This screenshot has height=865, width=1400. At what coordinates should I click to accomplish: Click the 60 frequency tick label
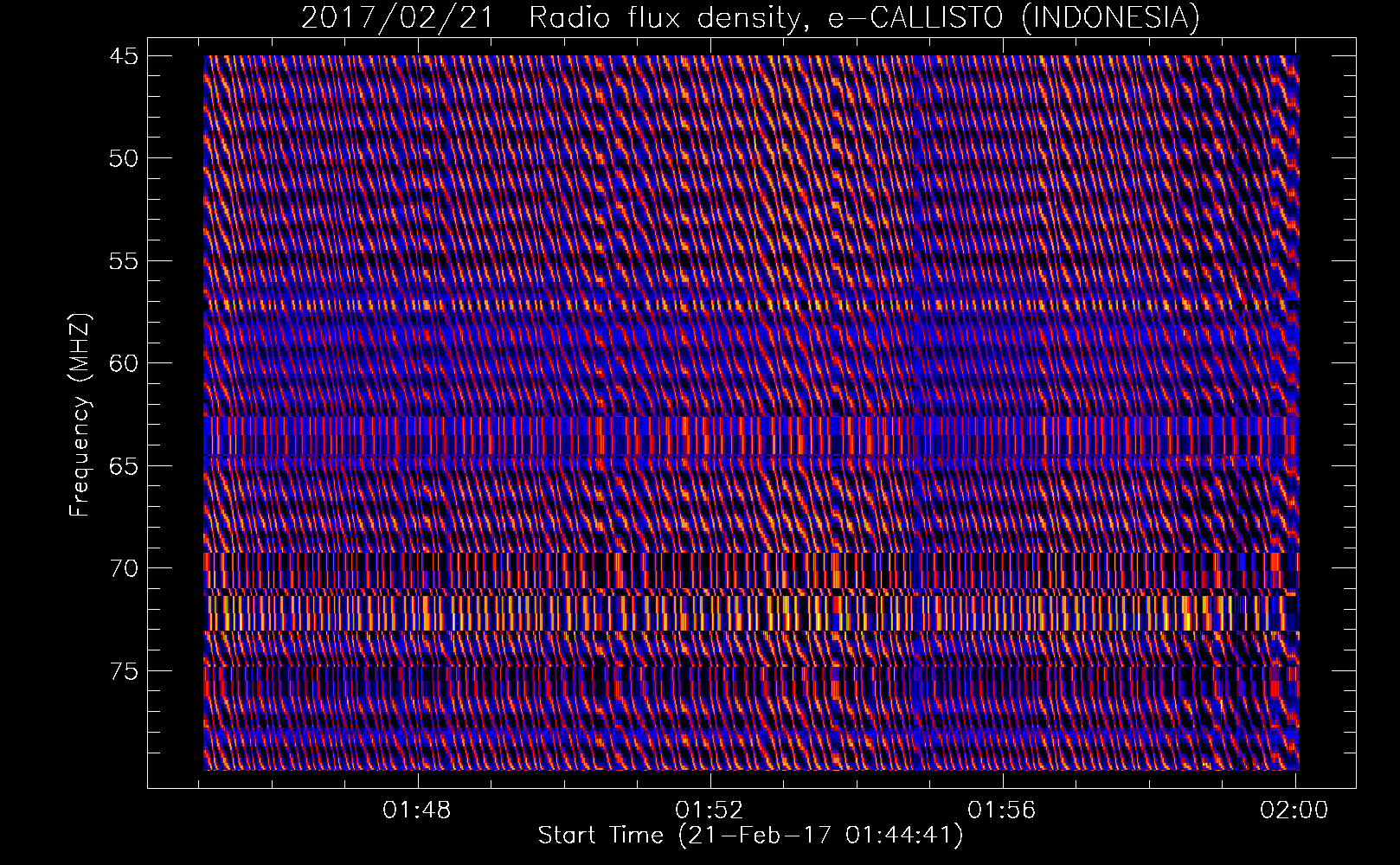[x=124, y=363]
